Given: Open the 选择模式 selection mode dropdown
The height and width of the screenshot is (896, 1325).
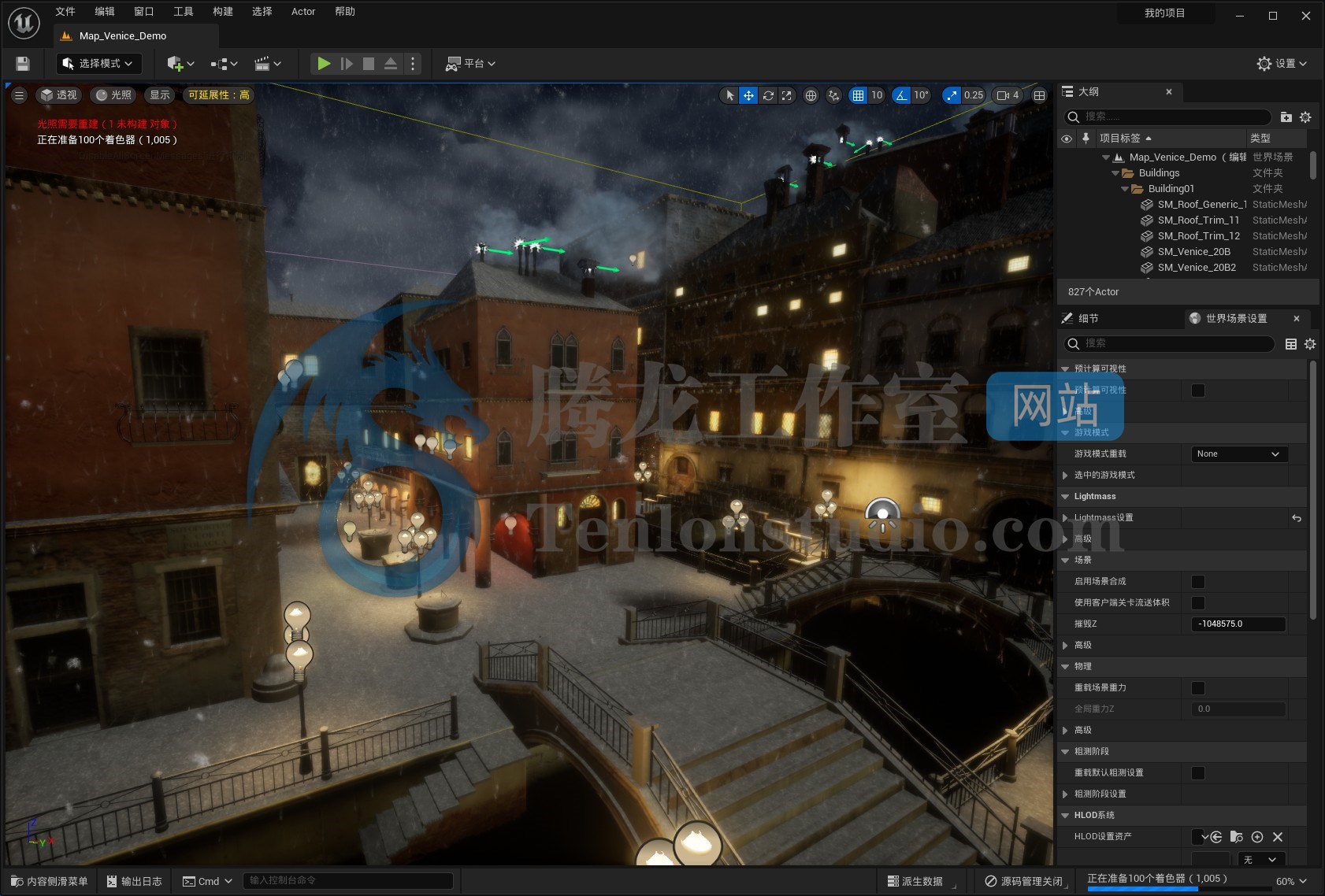Looking at the screenshot, I should coord(98,64).
